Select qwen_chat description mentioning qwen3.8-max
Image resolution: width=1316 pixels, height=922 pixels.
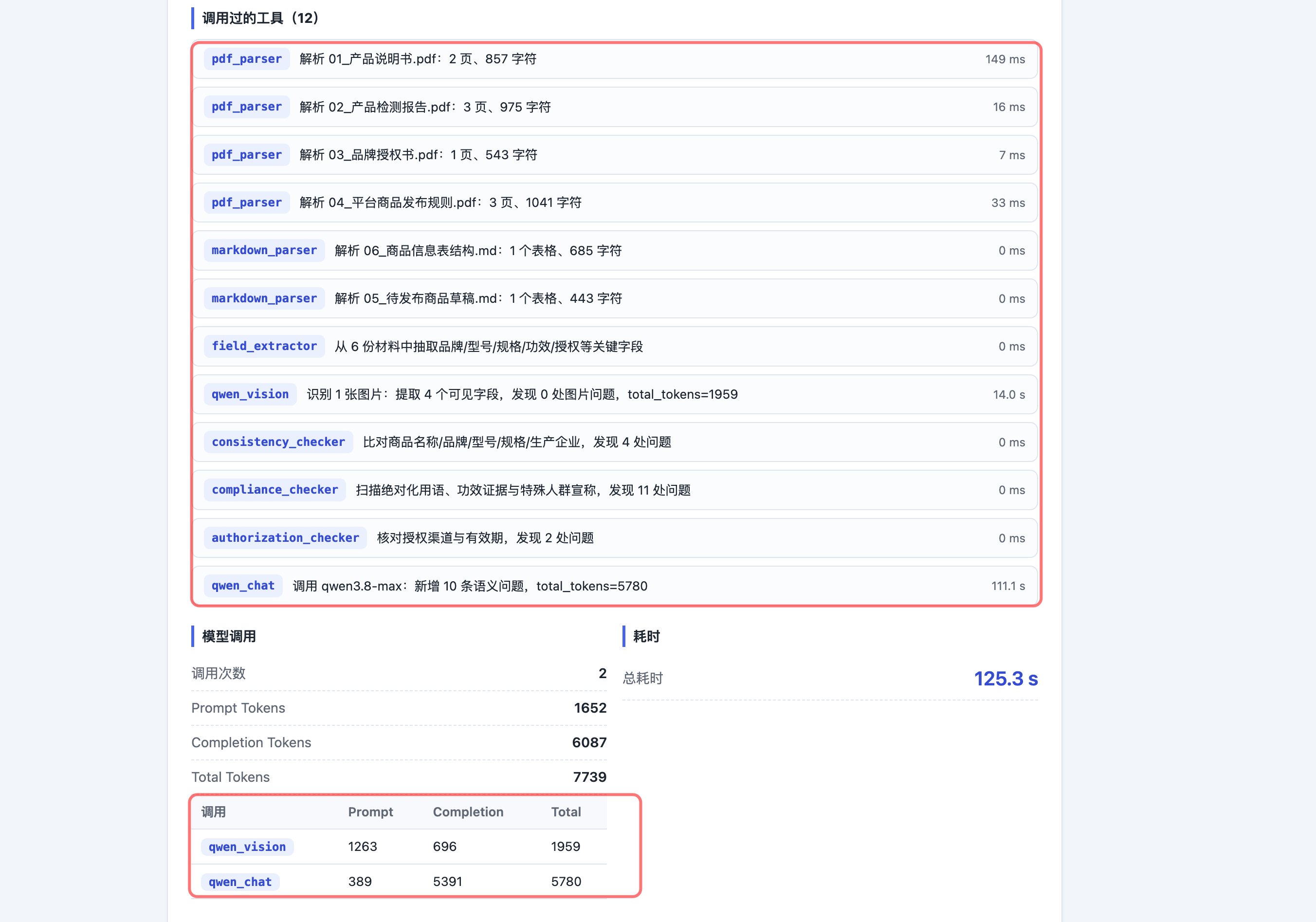[470, 586]
